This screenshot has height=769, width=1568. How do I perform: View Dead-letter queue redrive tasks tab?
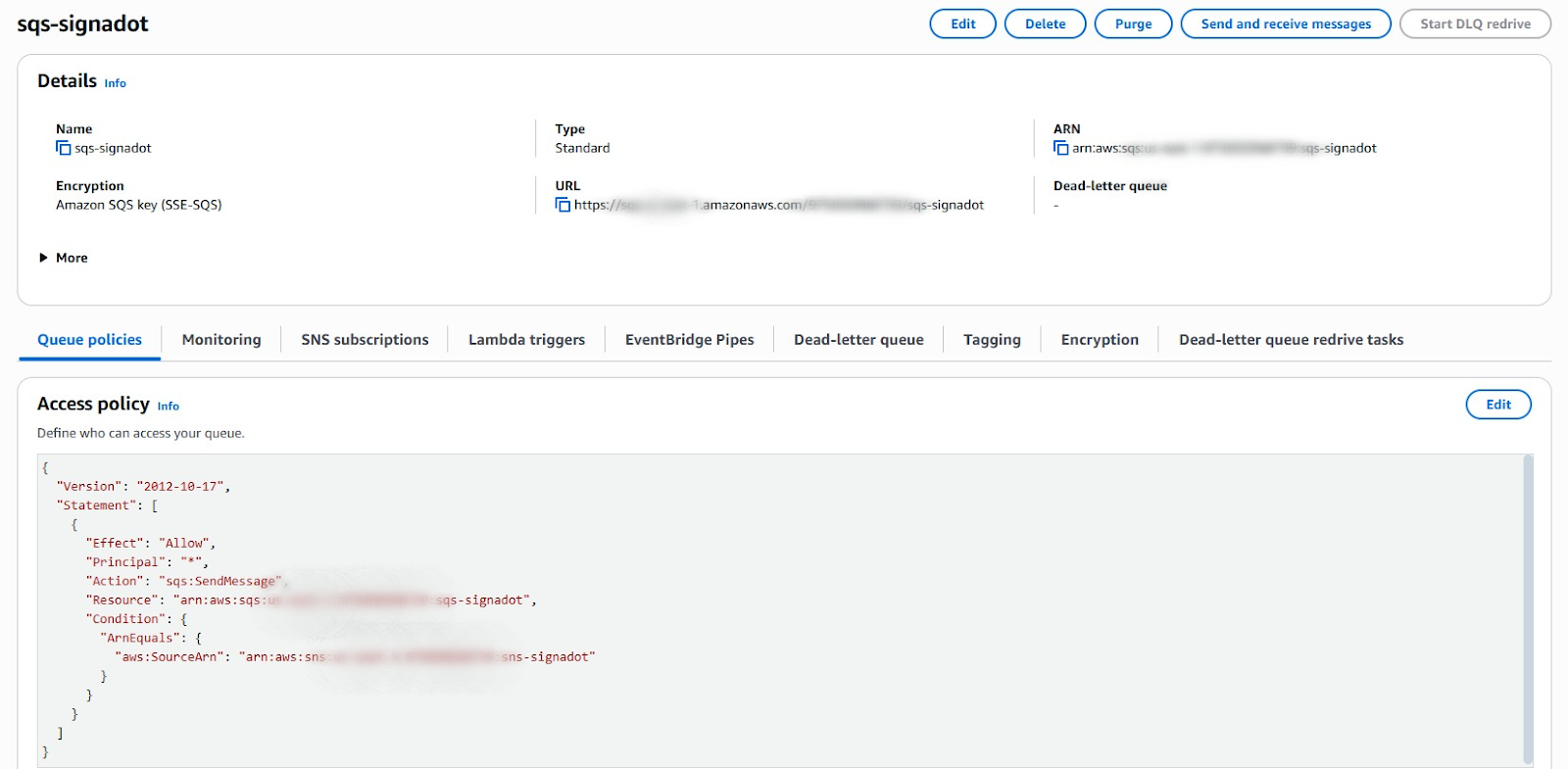tap(1291, 340)
